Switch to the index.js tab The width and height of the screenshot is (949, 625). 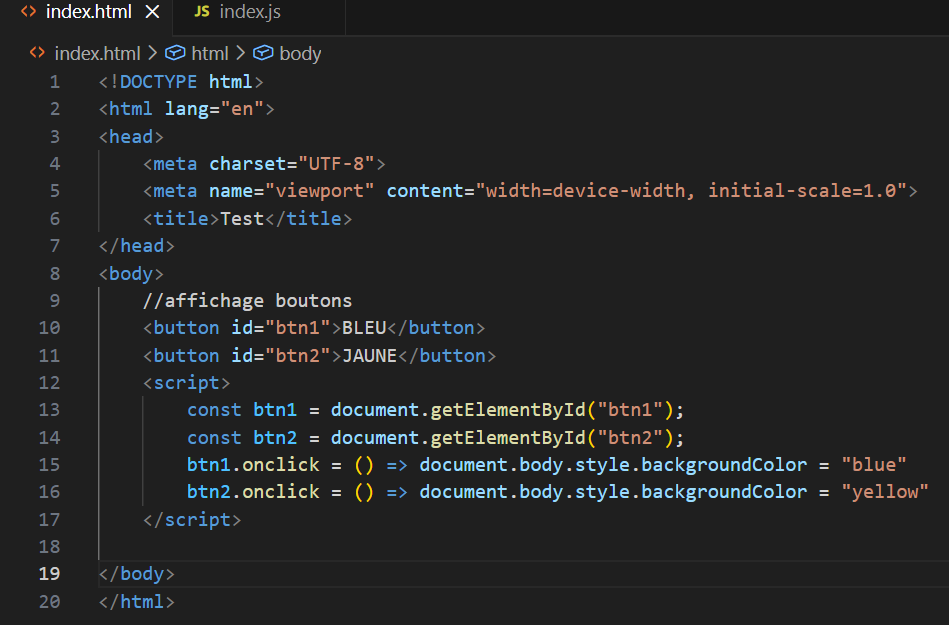pos(250,12)
